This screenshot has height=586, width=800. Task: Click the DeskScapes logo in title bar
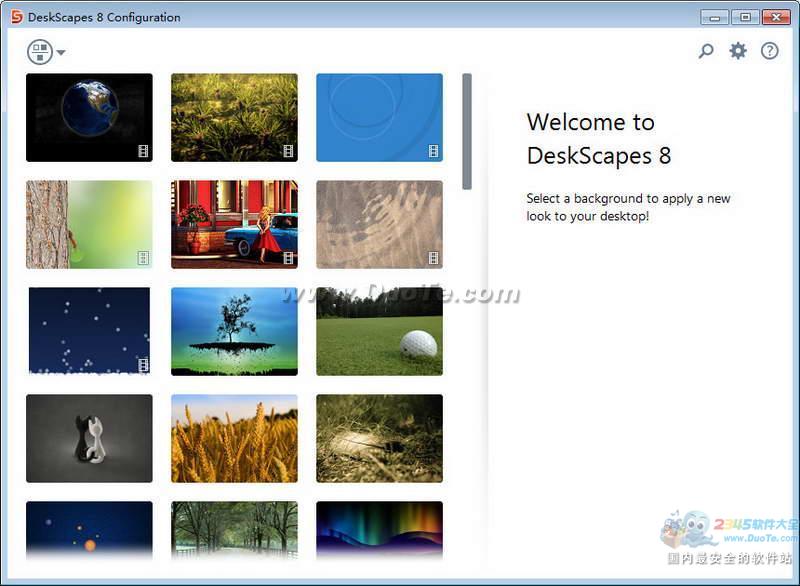point(17,17)
